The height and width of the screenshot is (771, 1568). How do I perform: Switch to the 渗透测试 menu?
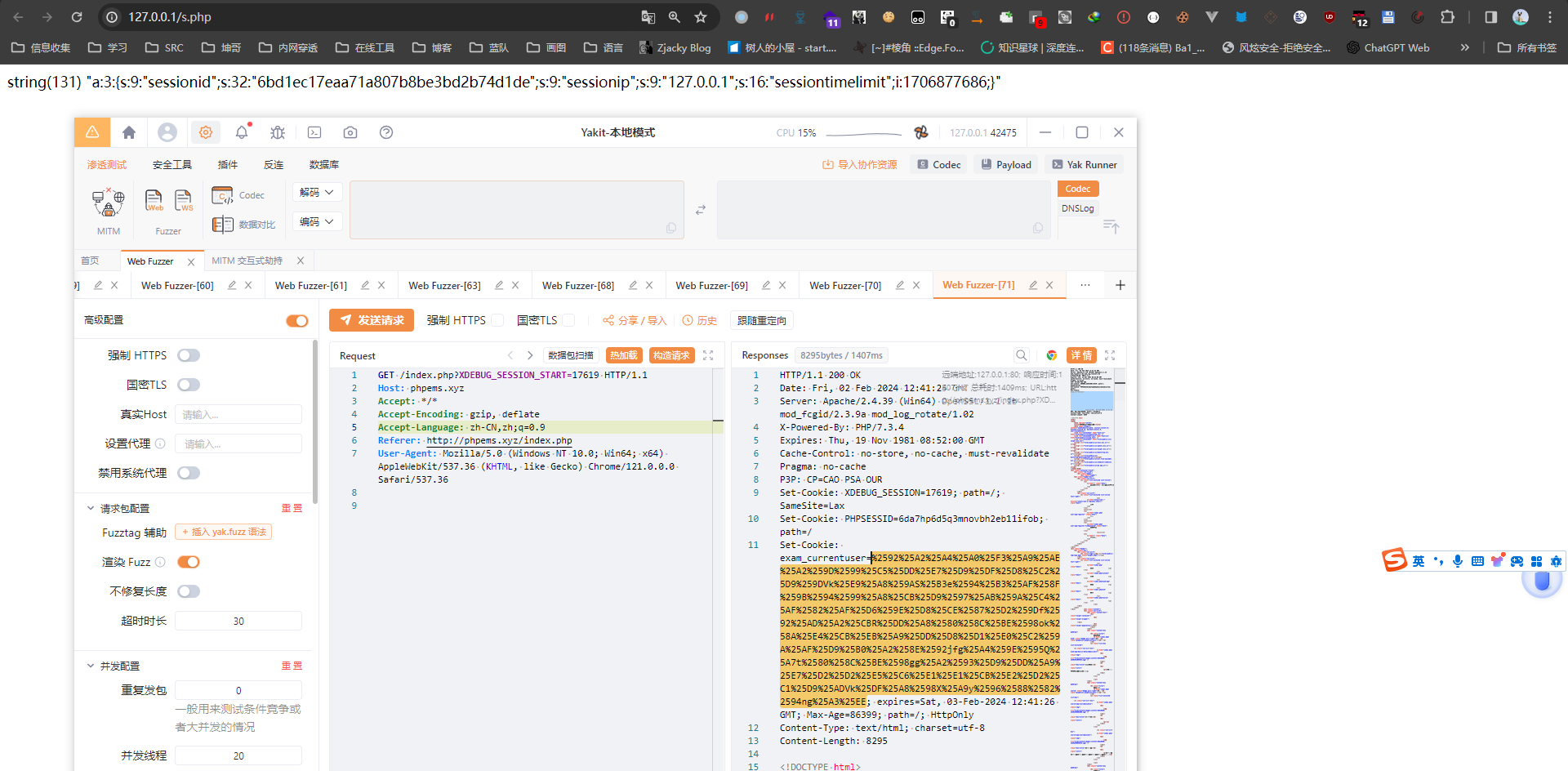tap(107, 164)
